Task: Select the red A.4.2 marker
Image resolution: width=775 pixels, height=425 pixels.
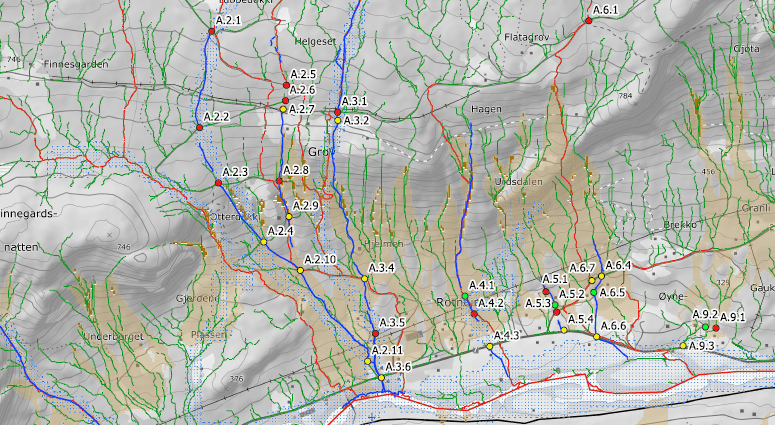Action: pos(474,314)
